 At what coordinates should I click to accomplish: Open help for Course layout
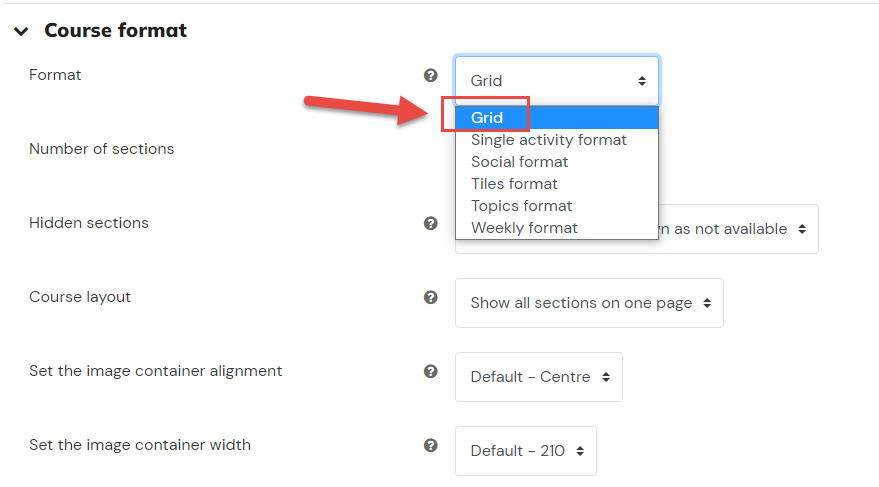point(431,297)
